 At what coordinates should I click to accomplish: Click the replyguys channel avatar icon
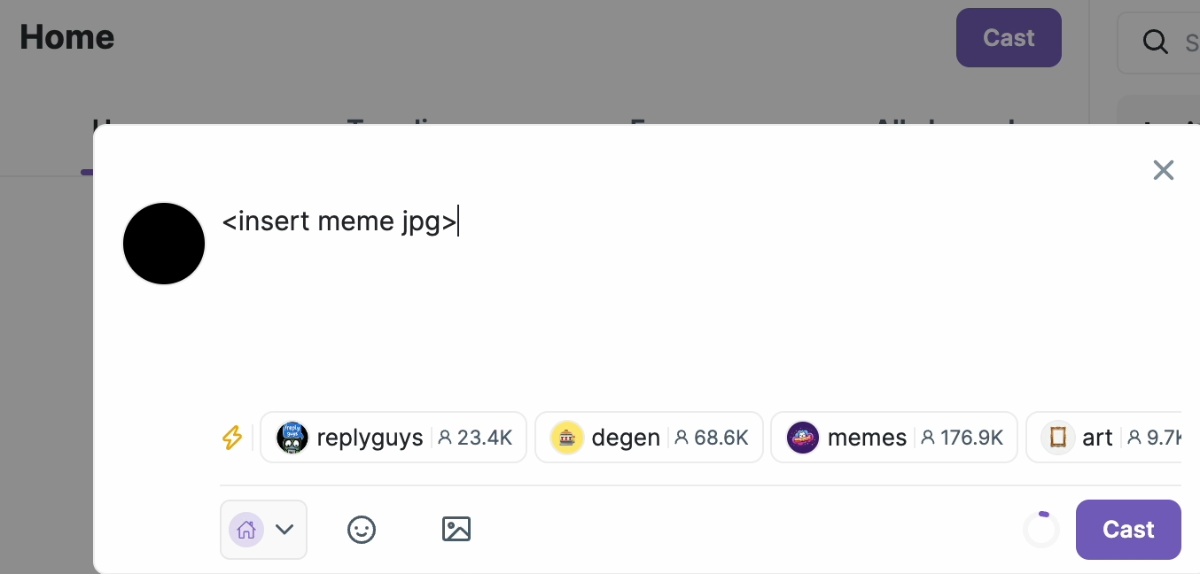pos(292,437)
